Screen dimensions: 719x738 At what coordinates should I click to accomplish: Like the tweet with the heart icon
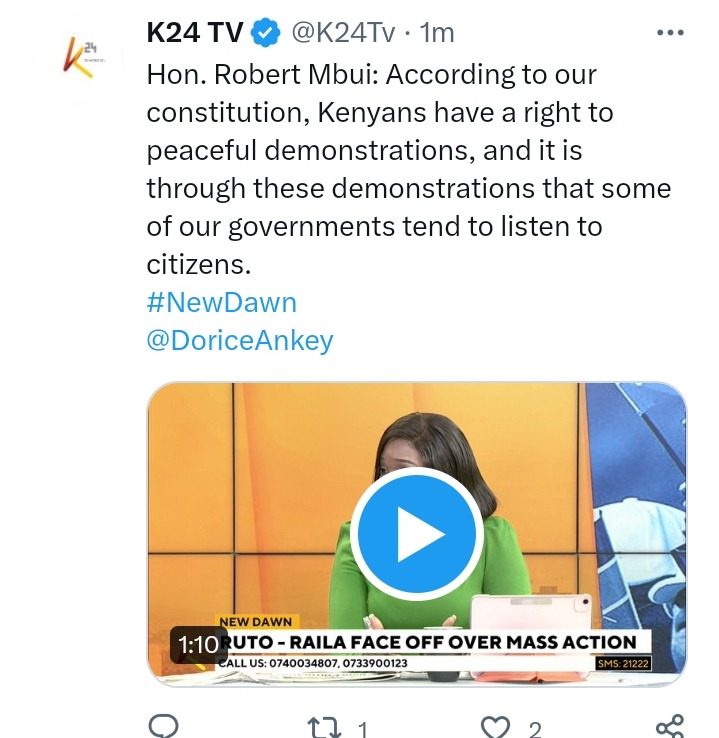(495, 728)
